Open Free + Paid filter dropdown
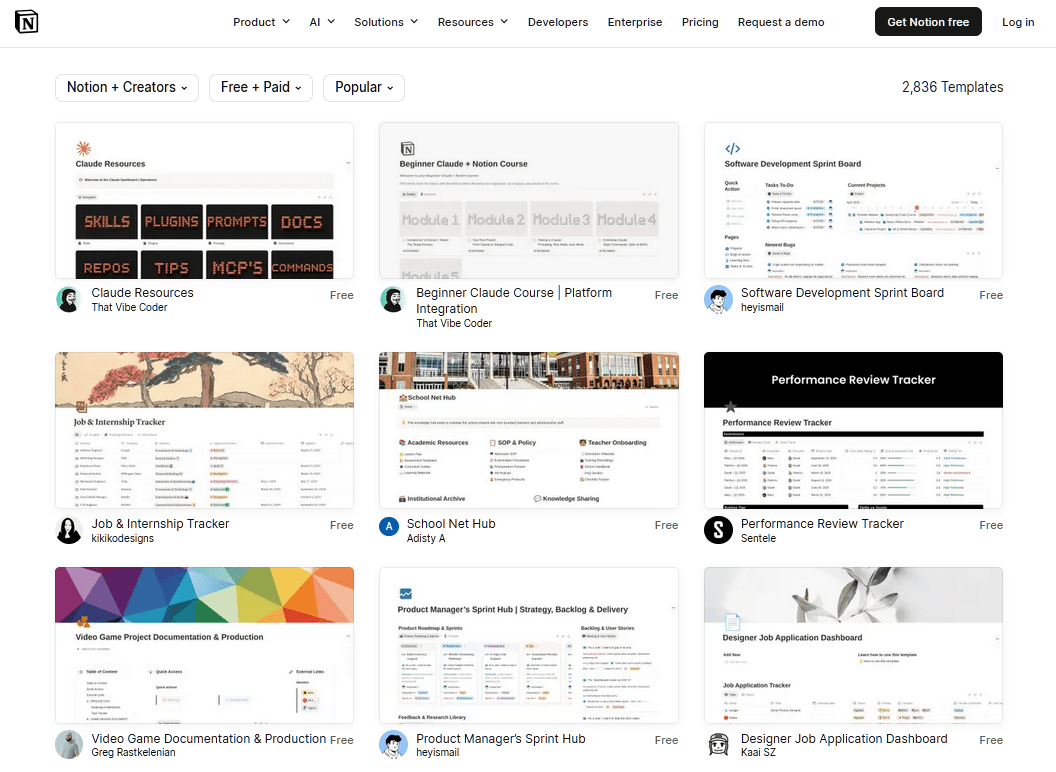The height and width of the screenshot is (772, 1056). pyautogui.click(x=261, y=88)
